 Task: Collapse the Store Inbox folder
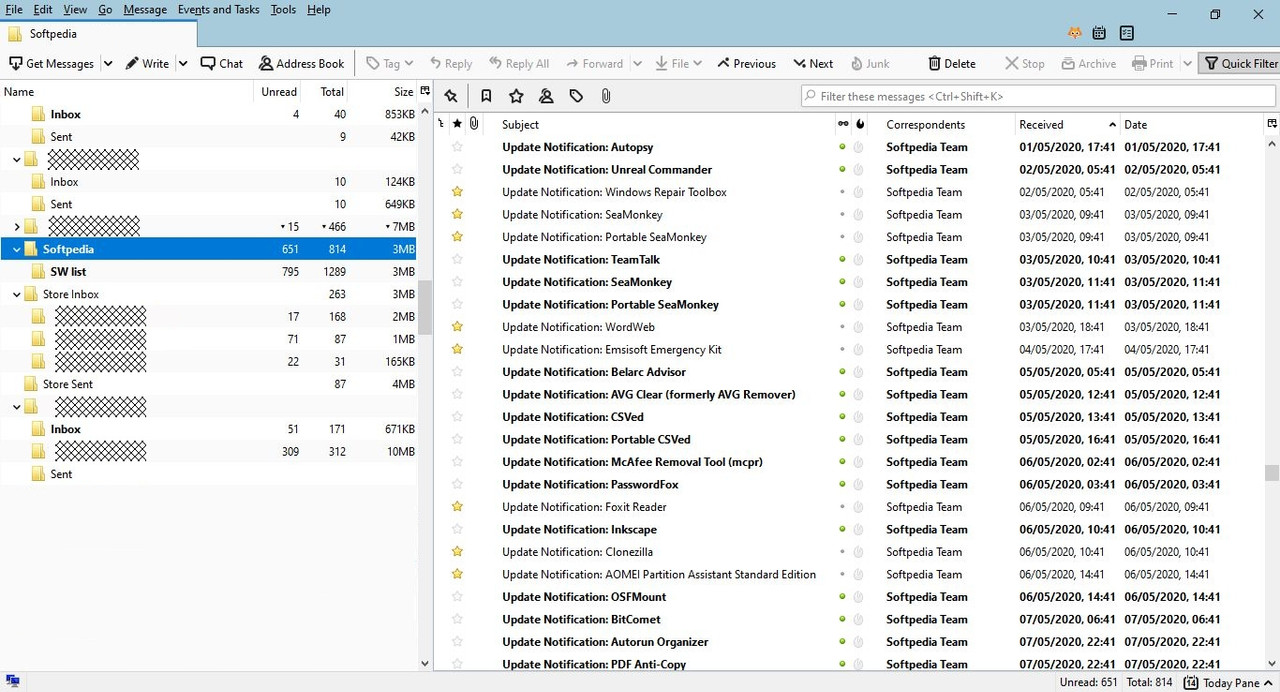click(x=17, y=294)
